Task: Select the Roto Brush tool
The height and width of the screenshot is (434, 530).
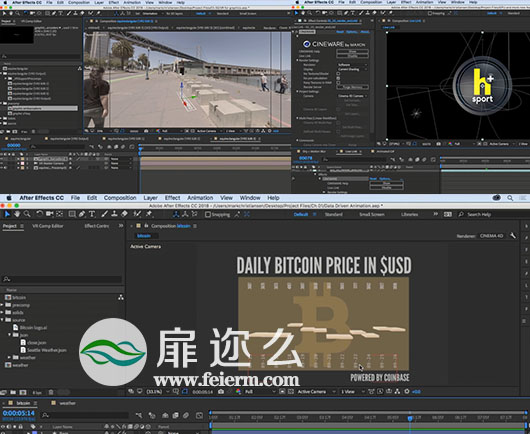Action: [x=137, y=214]
